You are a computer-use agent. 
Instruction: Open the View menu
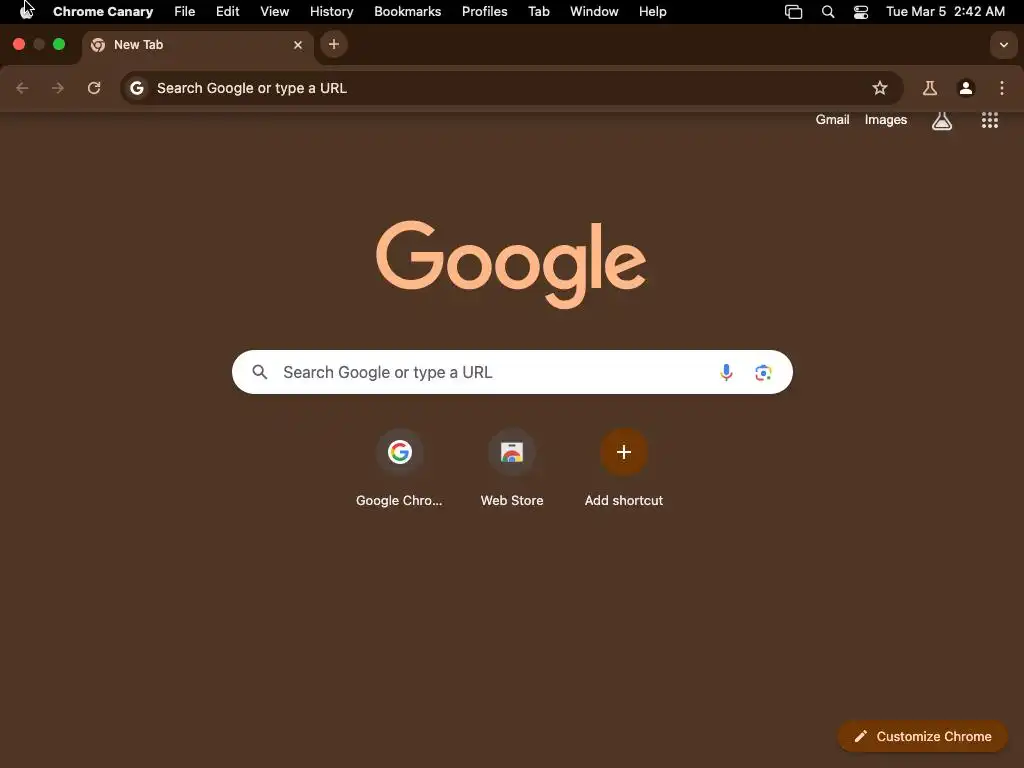(x=274, y=11)
